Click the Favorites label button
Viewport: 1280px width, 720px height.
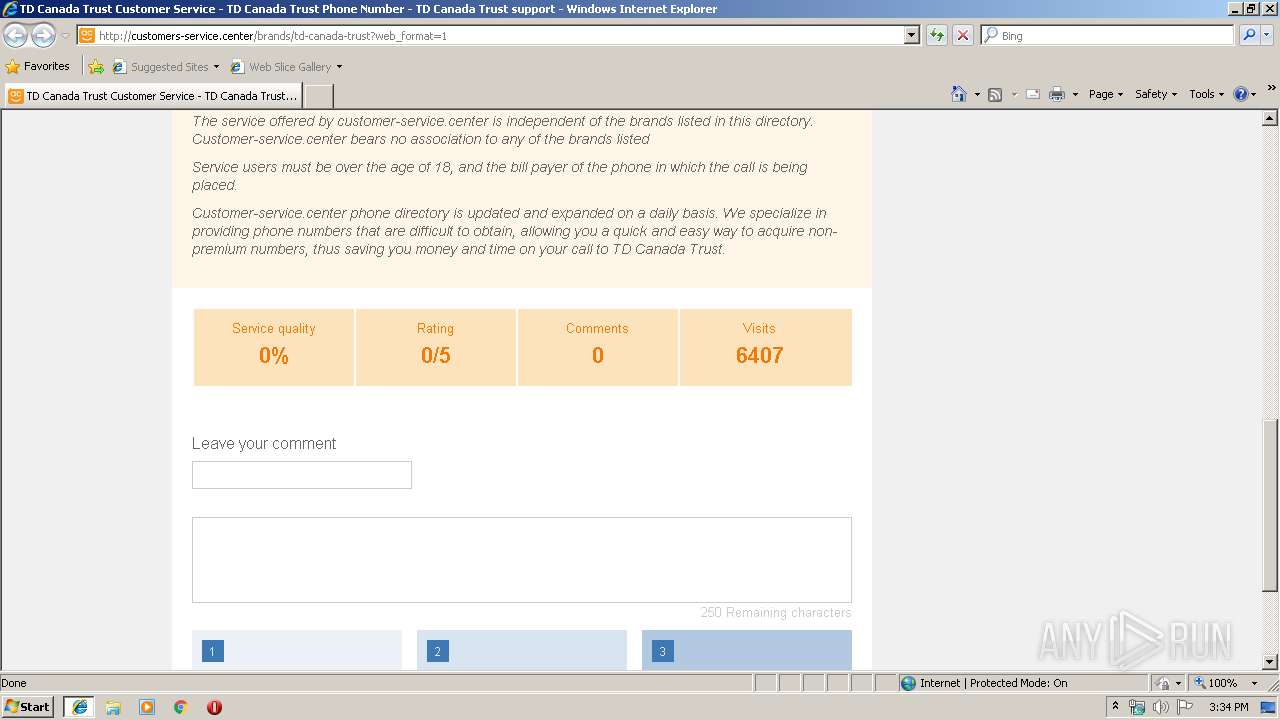click(47, 66)
